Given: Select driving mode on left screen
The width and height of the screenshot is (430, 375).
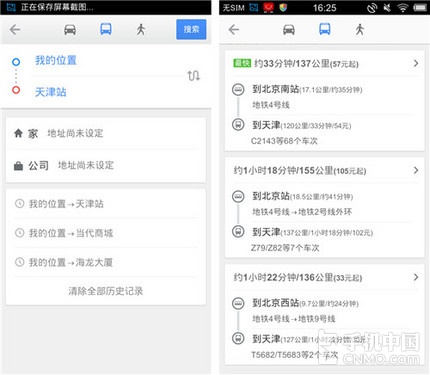Looking at the screenshot, I should (x=70, y=30).
